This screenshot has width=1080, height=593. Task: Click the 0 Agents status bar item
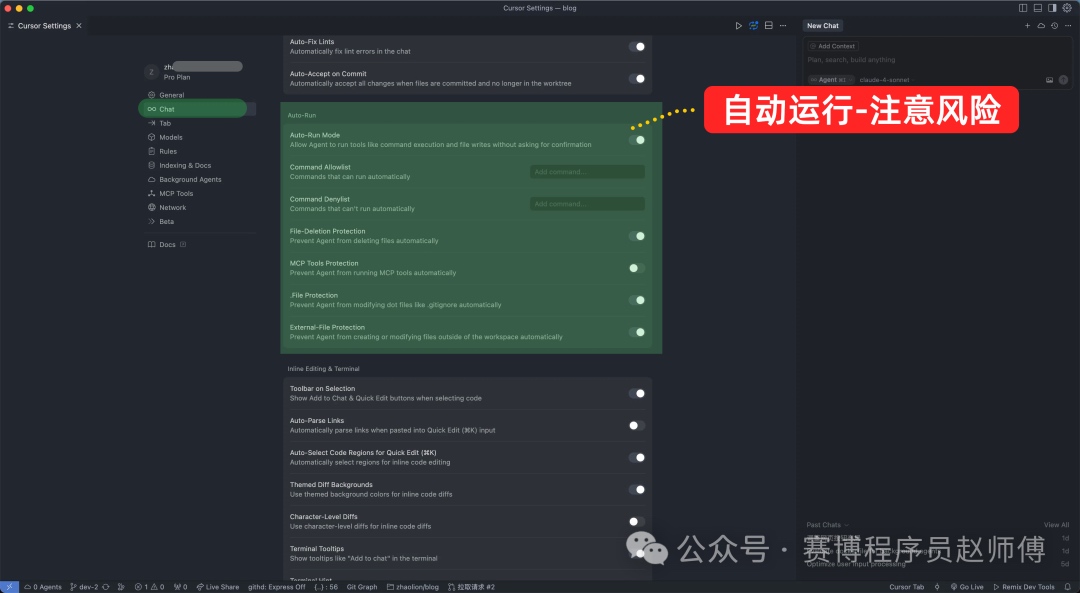tap(43, 587)
